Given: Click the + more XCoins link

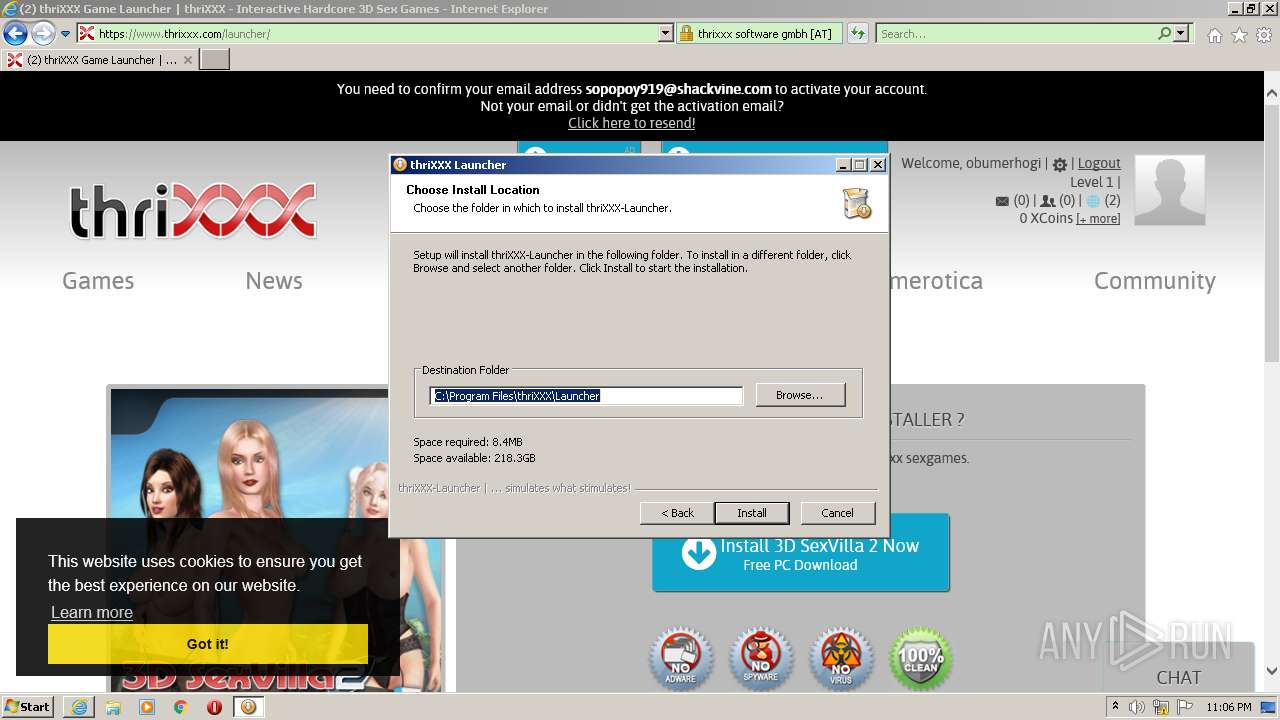Looking at the screenshot, I should pos(1098,219).
